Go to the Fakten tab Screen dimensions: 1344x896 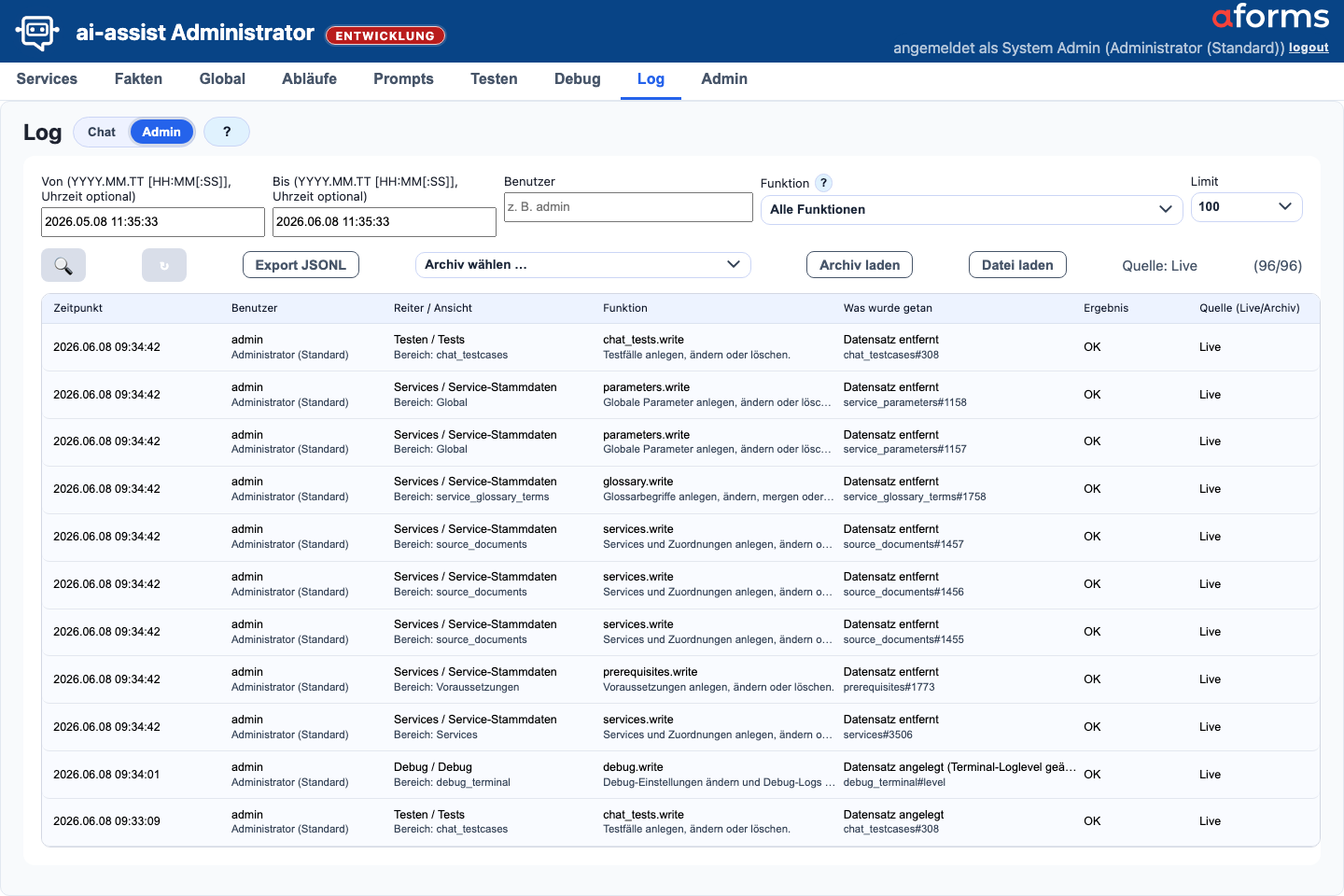point(138,79)
